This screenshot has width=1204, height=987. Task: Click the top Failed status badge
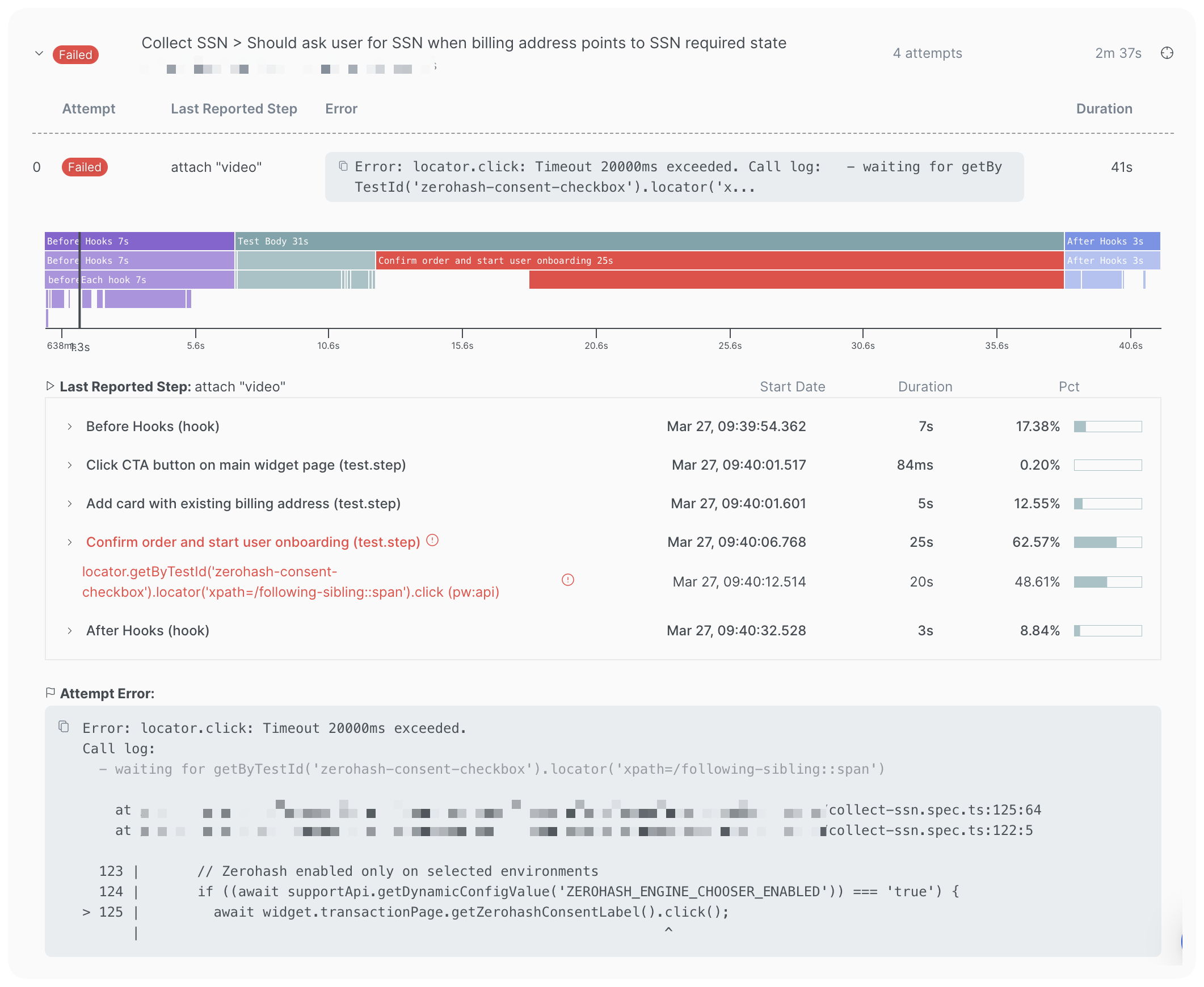coord(75,54)
